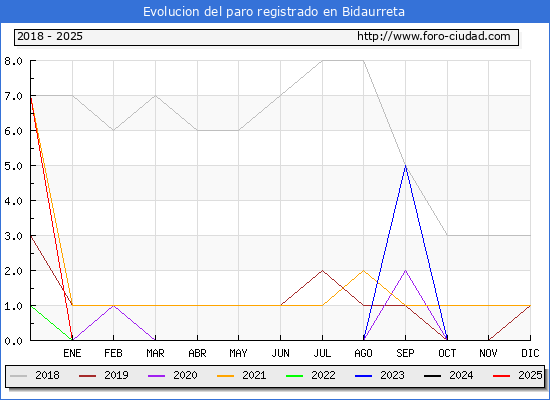This screenshot has width=550, height=400.
Task: Select the '2018' legend label
Action: pyautogui.click(x=47, y=375)
